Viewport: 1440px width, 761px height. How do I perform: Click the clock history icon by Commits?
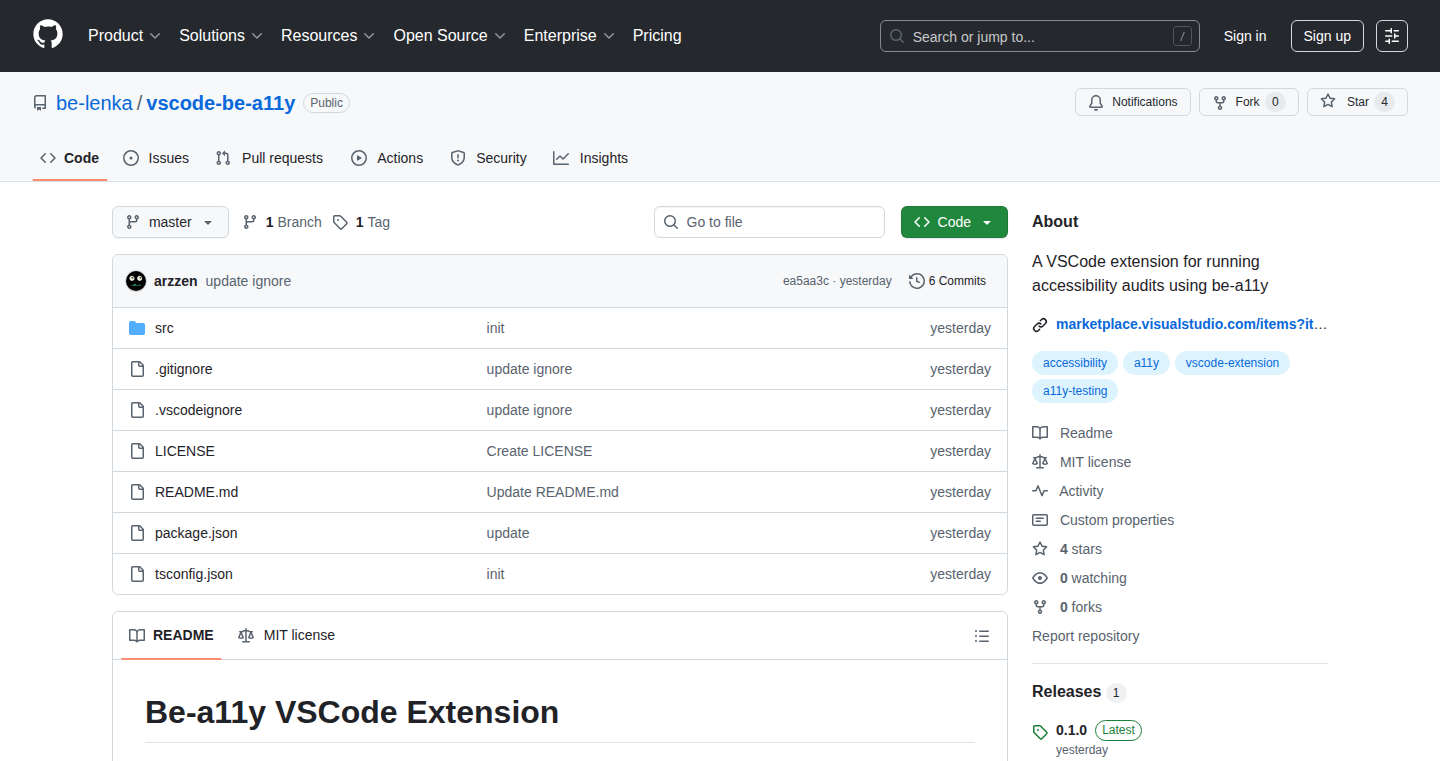(x=916, y=281)
